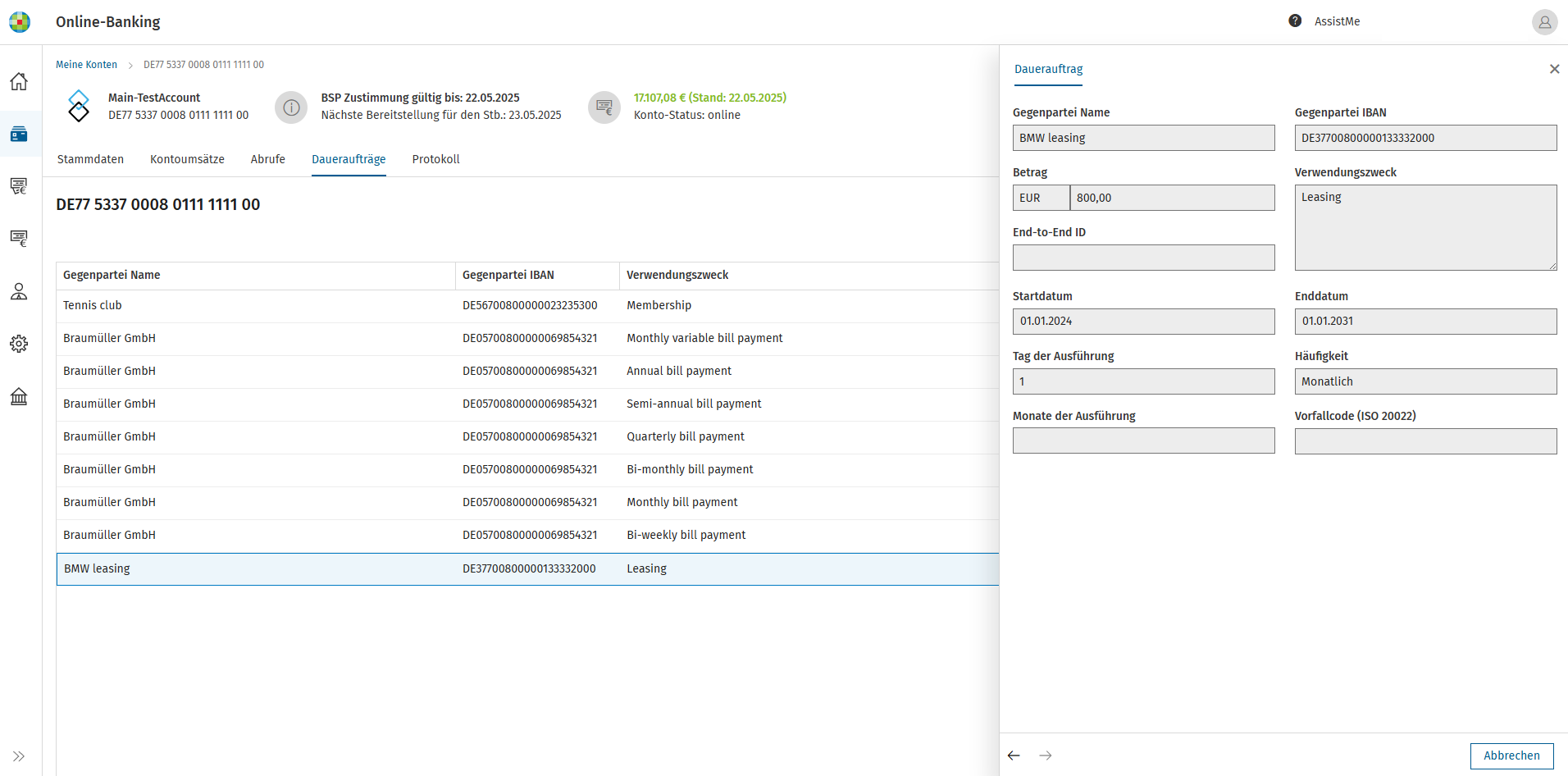
Task: Open the bank building sidebar icon
Action: [x=19, y=397]
